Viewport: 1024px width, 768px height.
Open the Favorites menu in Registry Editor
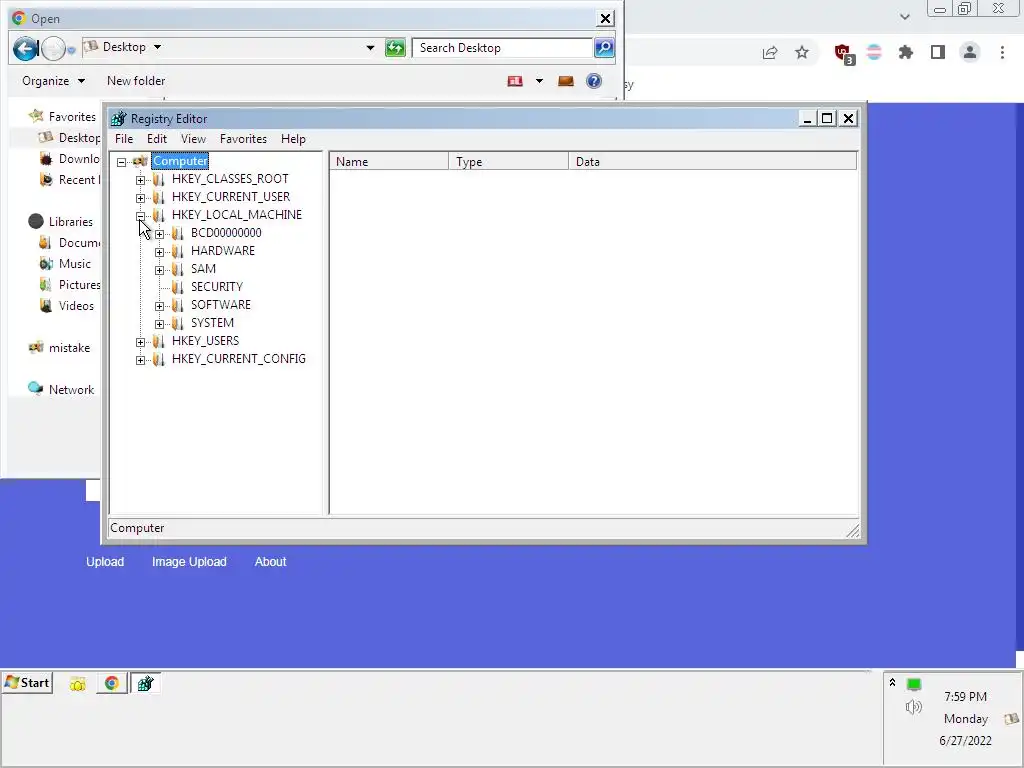[243, 139]
